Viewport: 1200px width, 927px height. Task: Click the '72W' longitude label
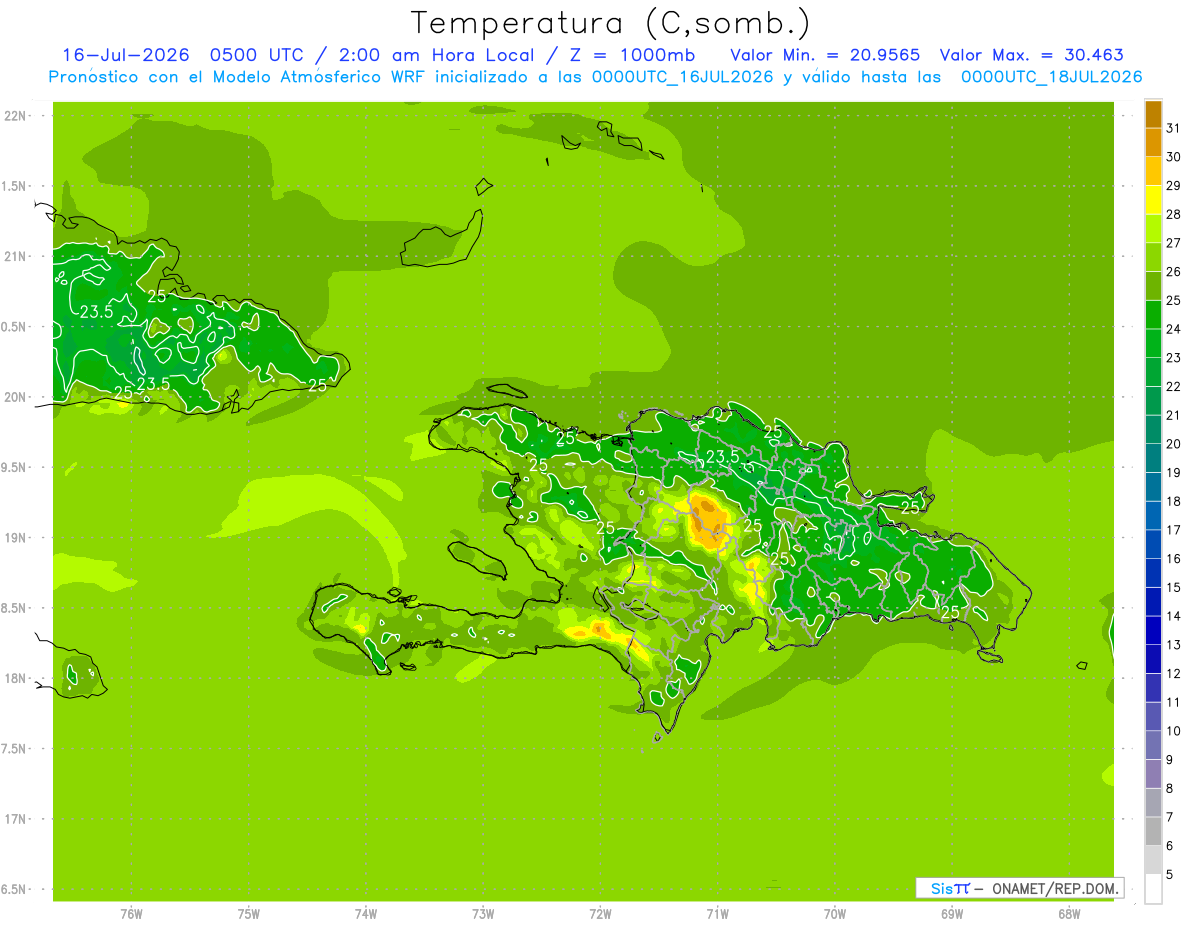coord(600,914)
